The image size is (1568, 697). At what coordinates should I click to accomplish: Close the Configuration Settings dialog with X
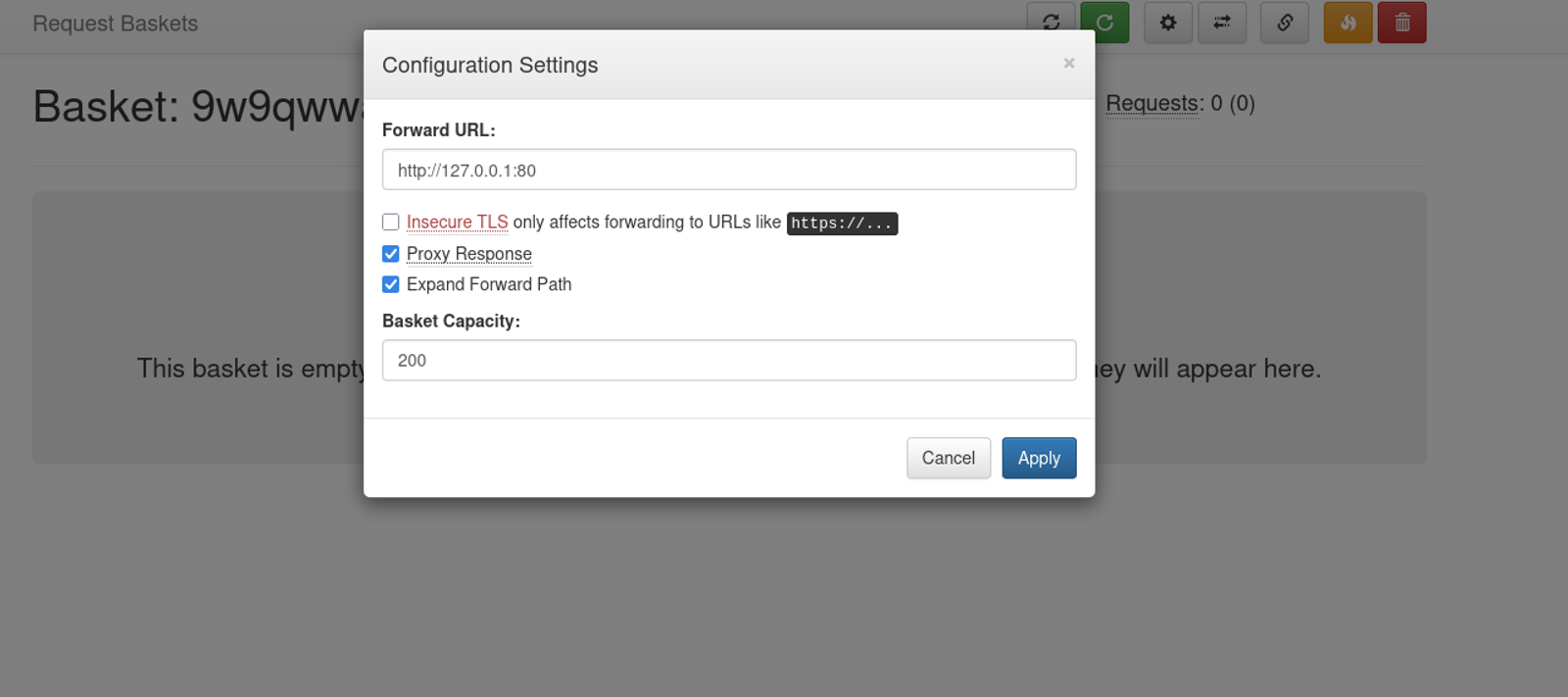tap(1069, 63)
